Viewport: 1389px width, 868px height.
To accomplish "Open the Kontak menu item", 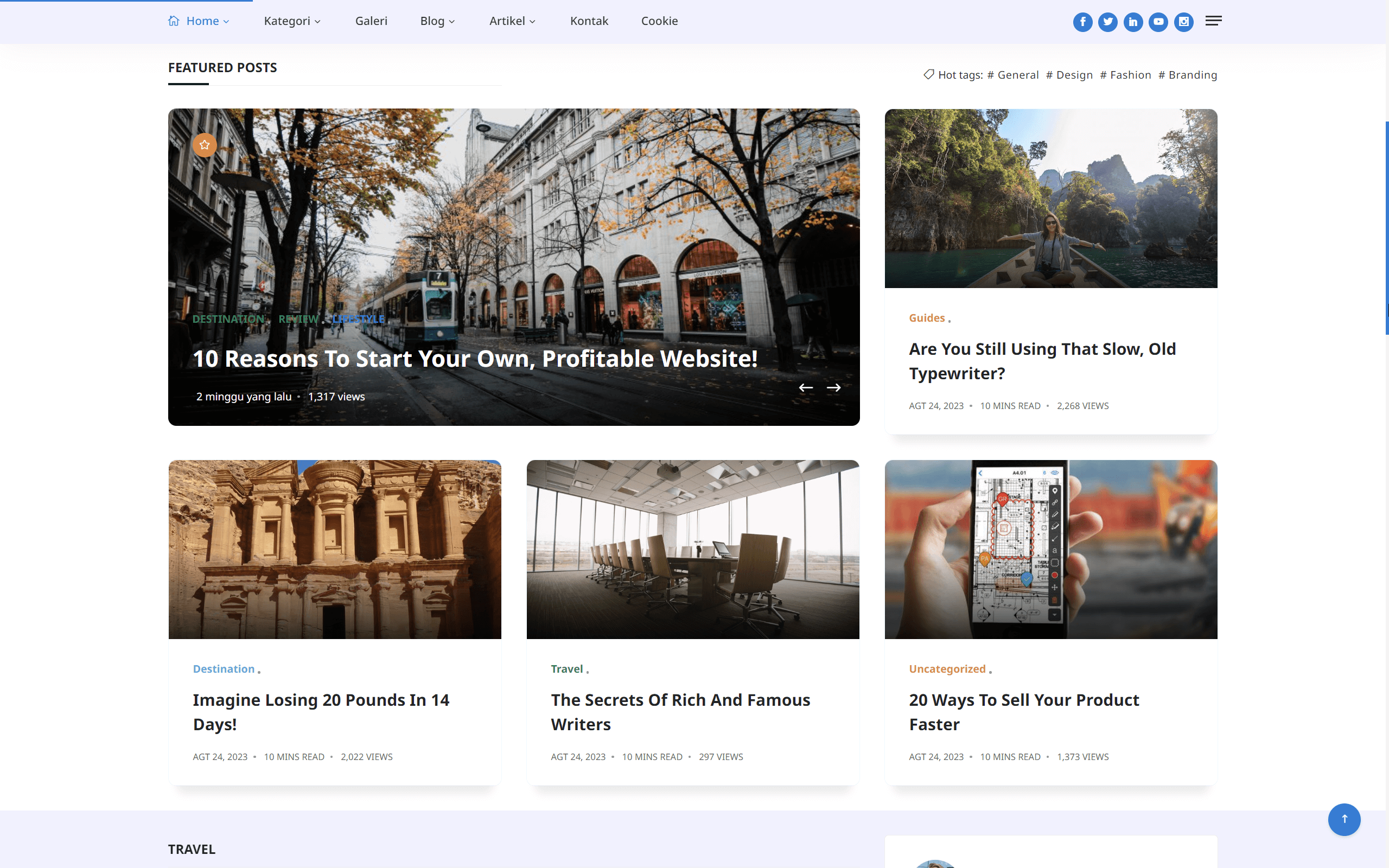I will tap(589, 21).
